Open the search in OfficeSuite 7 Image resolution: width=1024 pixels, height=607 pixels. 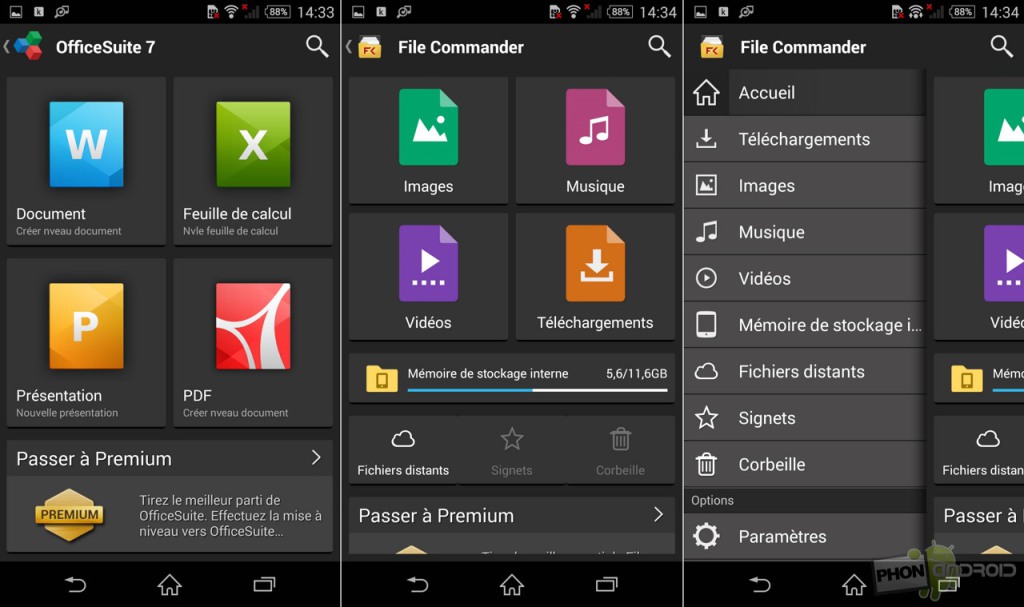317,46
